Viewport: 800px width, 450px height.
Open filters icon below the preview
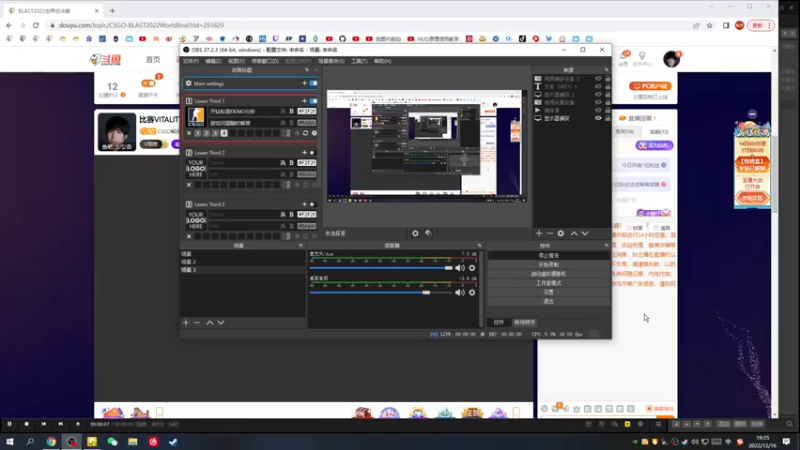(x=429, y=233)
